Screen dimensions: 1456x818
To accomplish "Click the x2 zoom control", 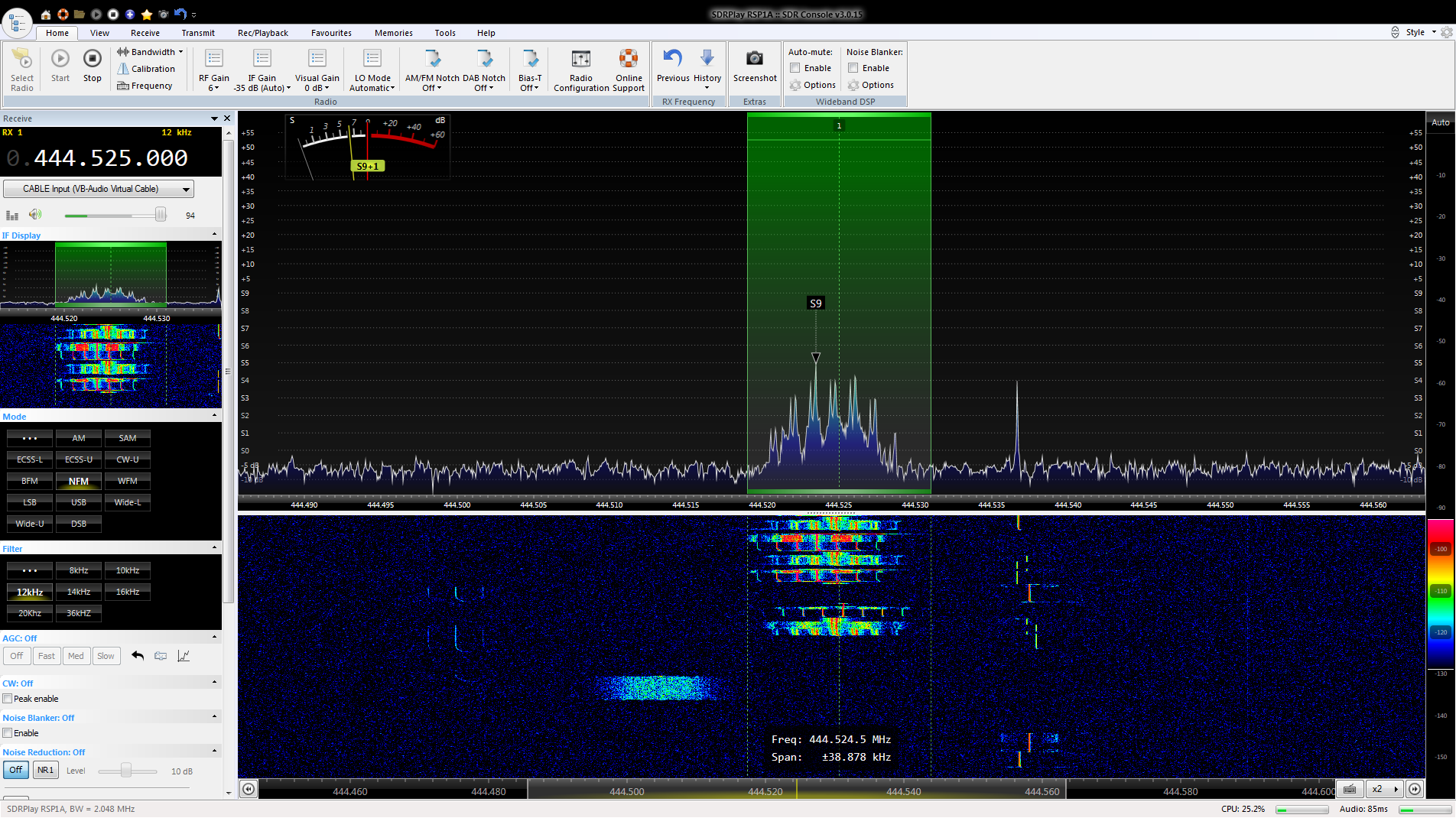I will [x=1377, y=789].
